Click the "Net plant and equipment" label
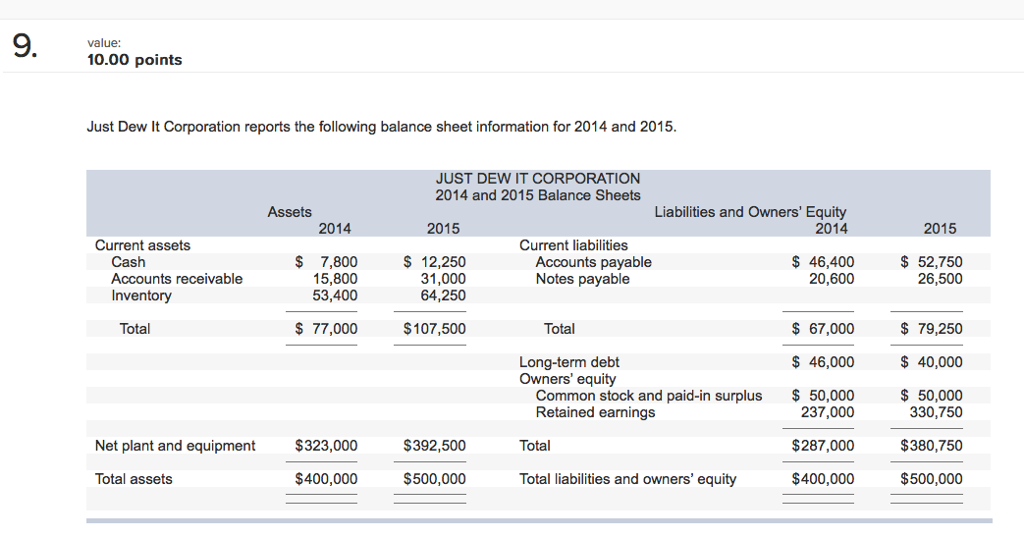 (x=175, y=446)
